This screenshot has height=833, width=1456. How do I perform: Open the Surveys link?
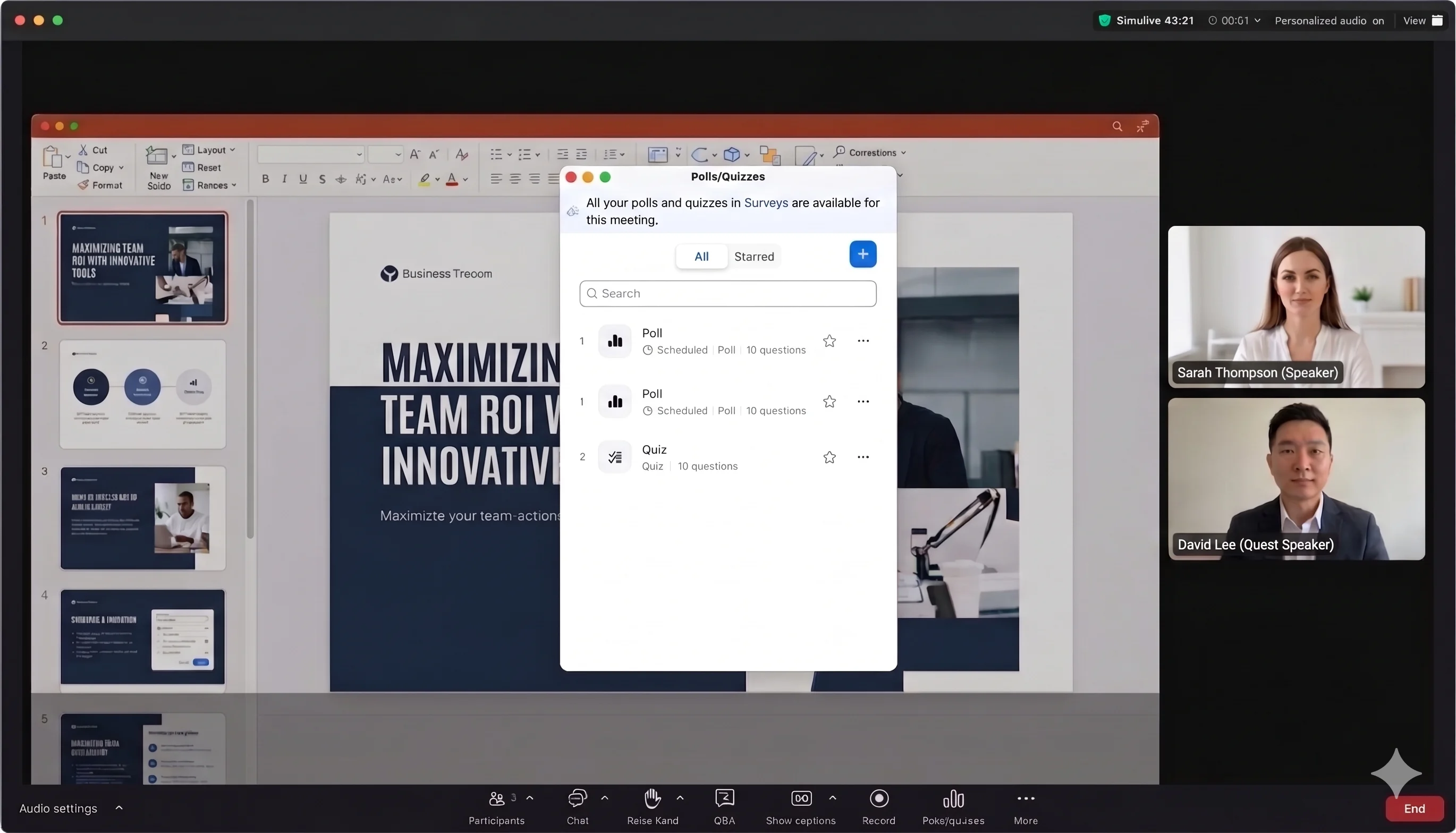pos(766,202)
